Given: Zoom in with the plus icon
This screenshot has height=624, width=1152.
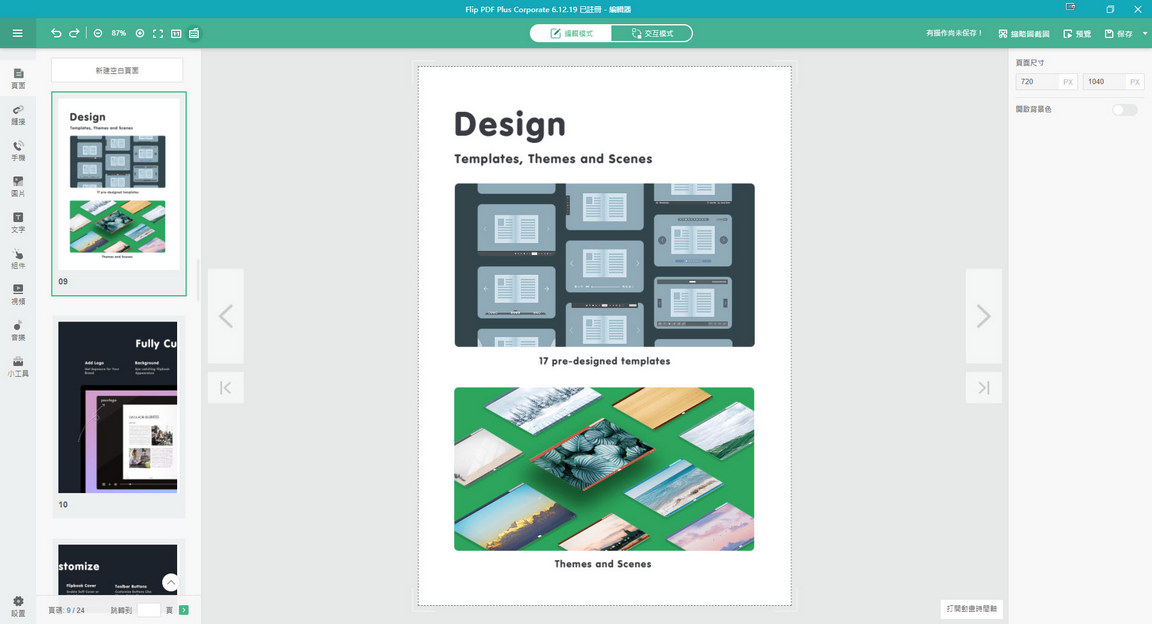Looking at the screenshot, I should (x=140, y=33).
